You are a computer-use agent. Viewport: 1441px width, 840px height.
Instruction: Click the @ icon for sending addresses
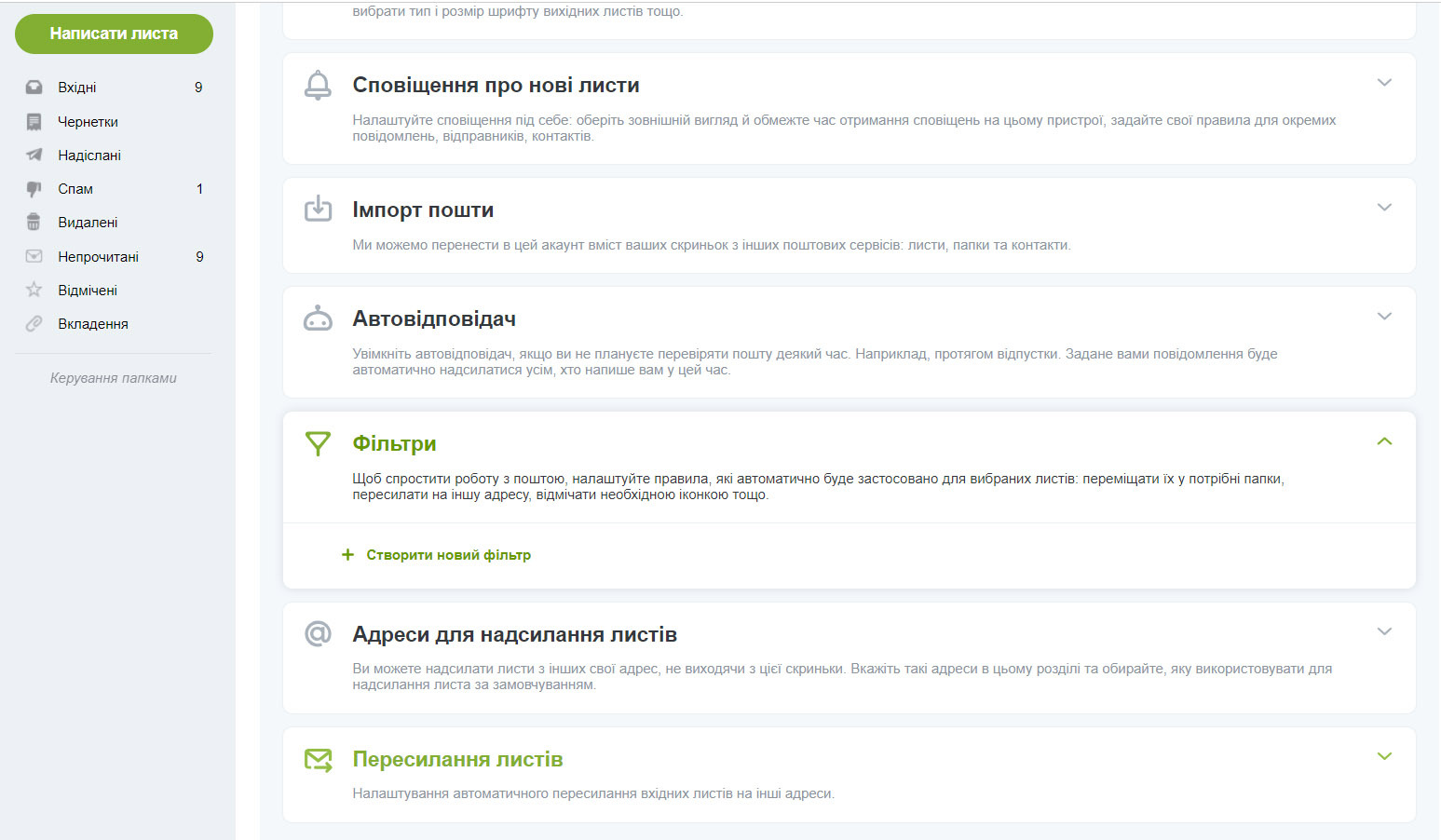pos(318,634)
